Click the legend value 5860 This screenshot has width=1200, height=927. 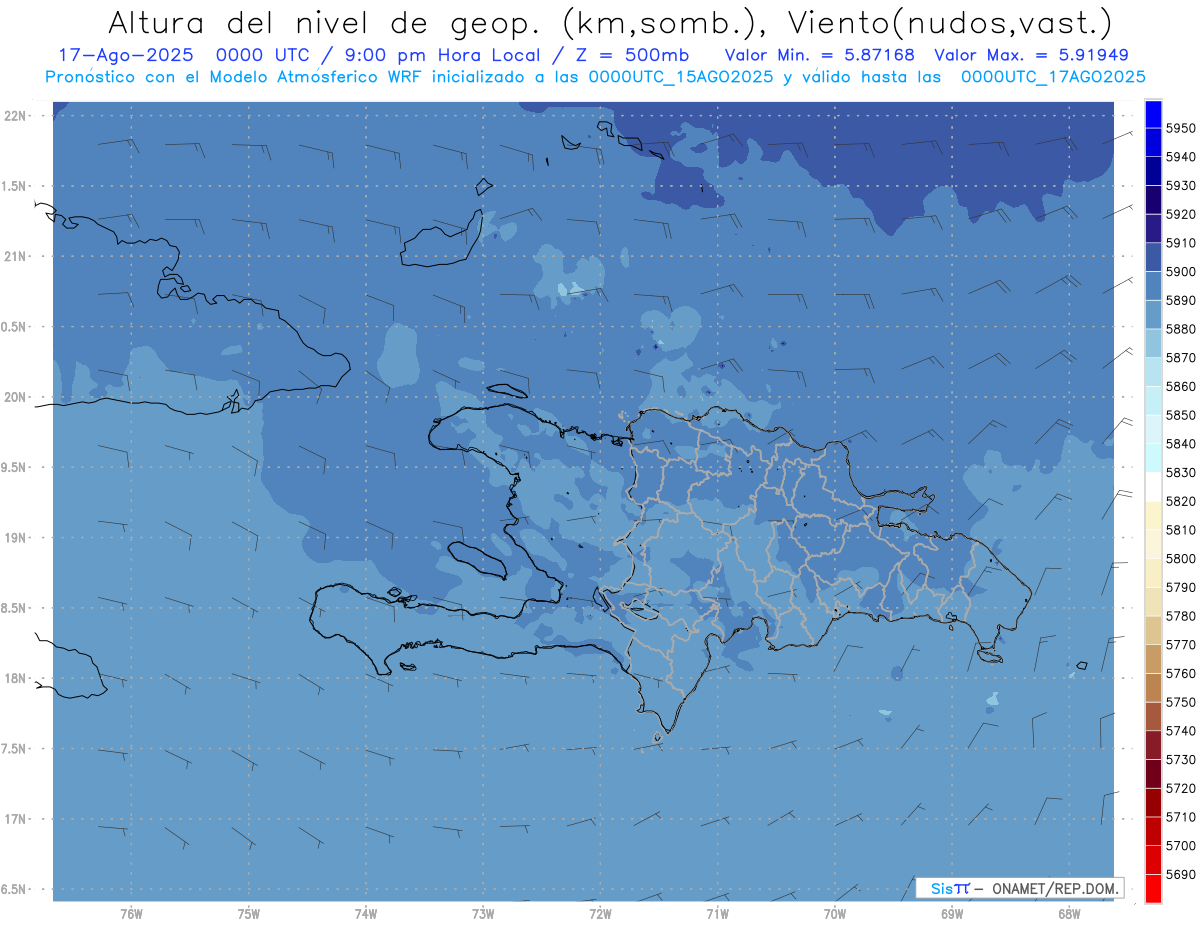1180,386
